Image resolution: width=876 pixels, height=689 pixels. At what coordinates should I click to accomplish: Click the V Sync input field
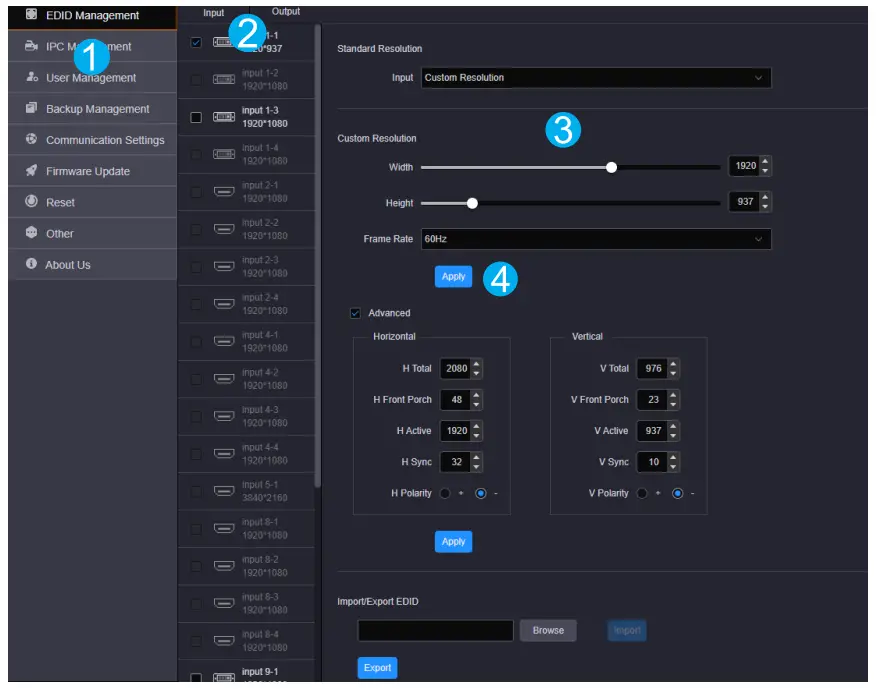click(653, 462)
